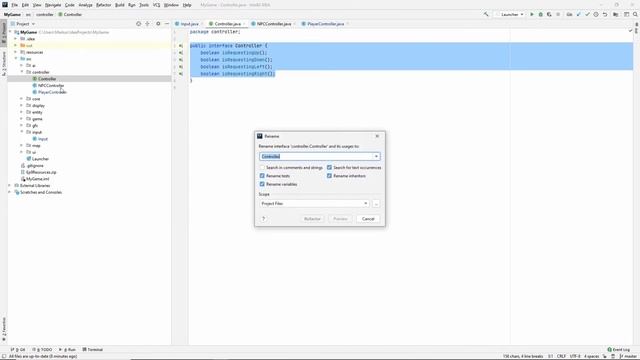The height and width of the screenshot is (360, 640).
Task: Collapse the controller folder in tree
Action: point(22,72)
